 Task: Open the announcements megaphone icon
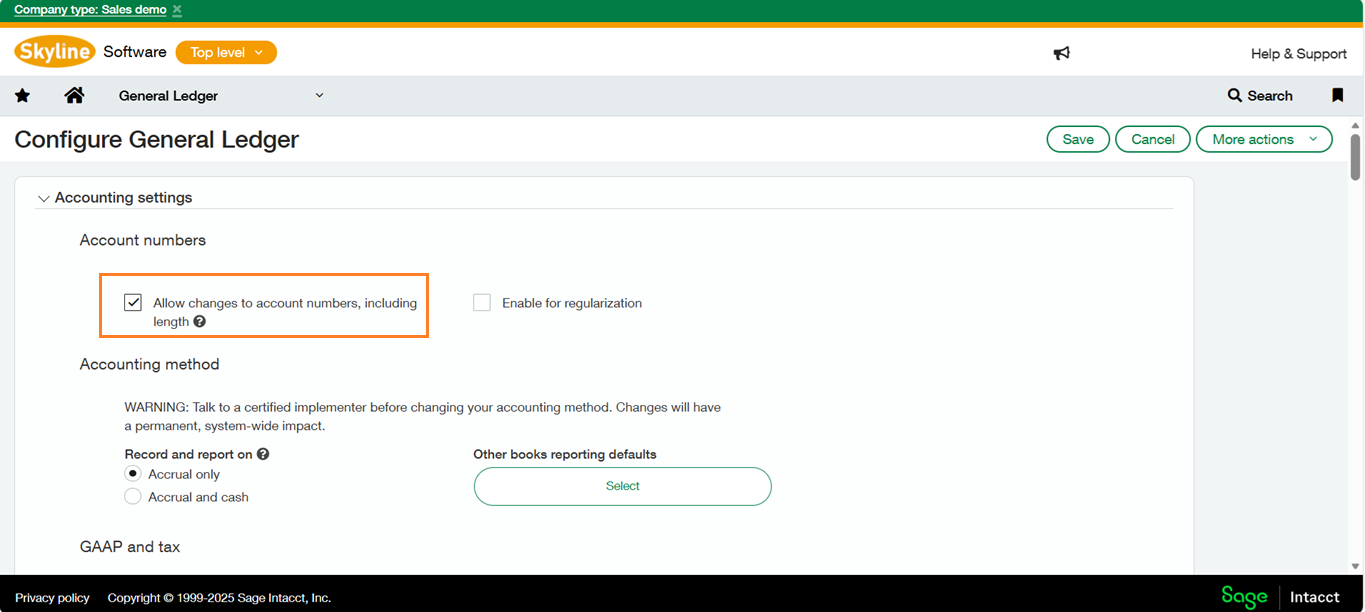coord(1062,53)
